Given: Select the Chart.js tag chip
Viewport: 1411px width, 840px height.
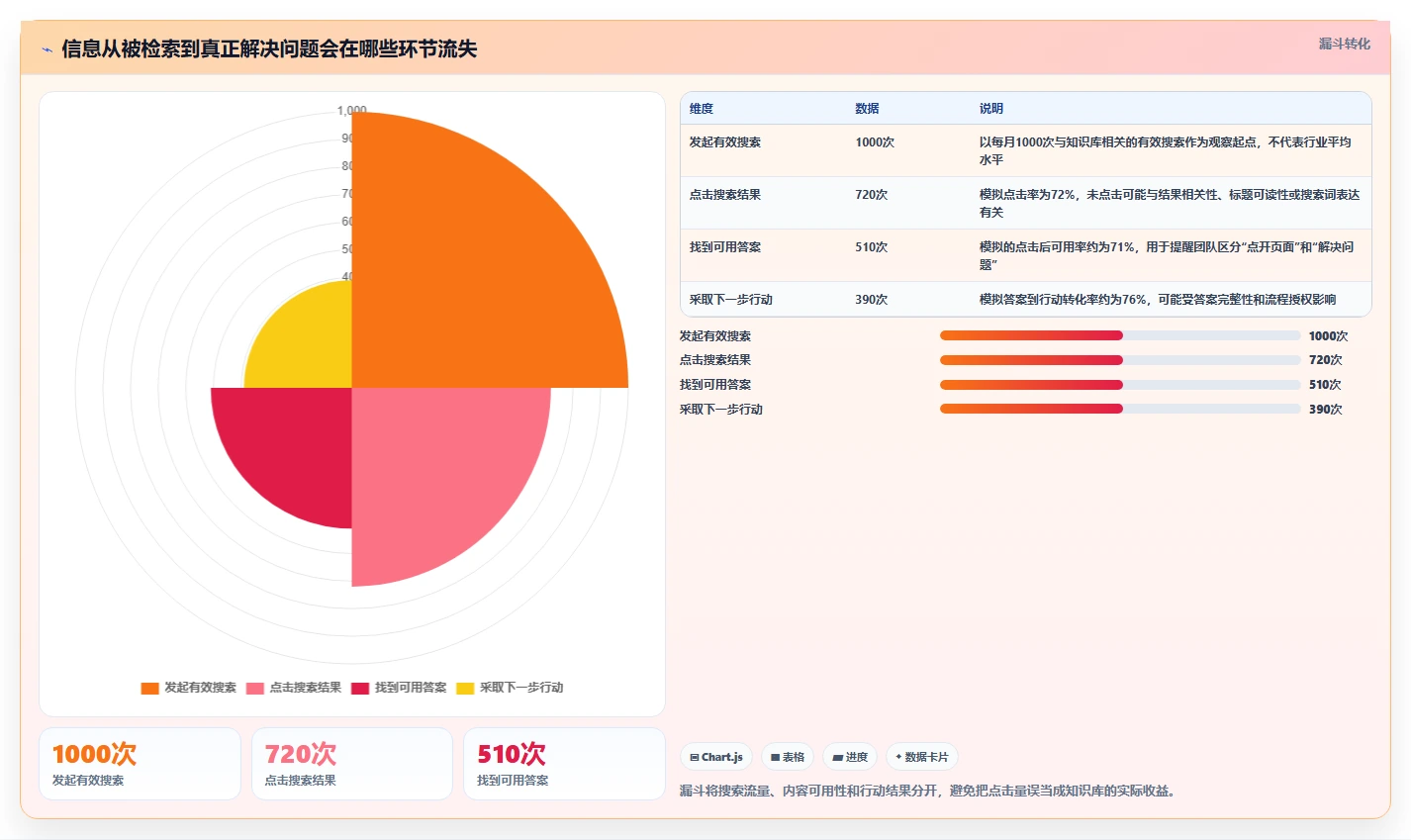Looking at the screenshot, I should 716,757.
